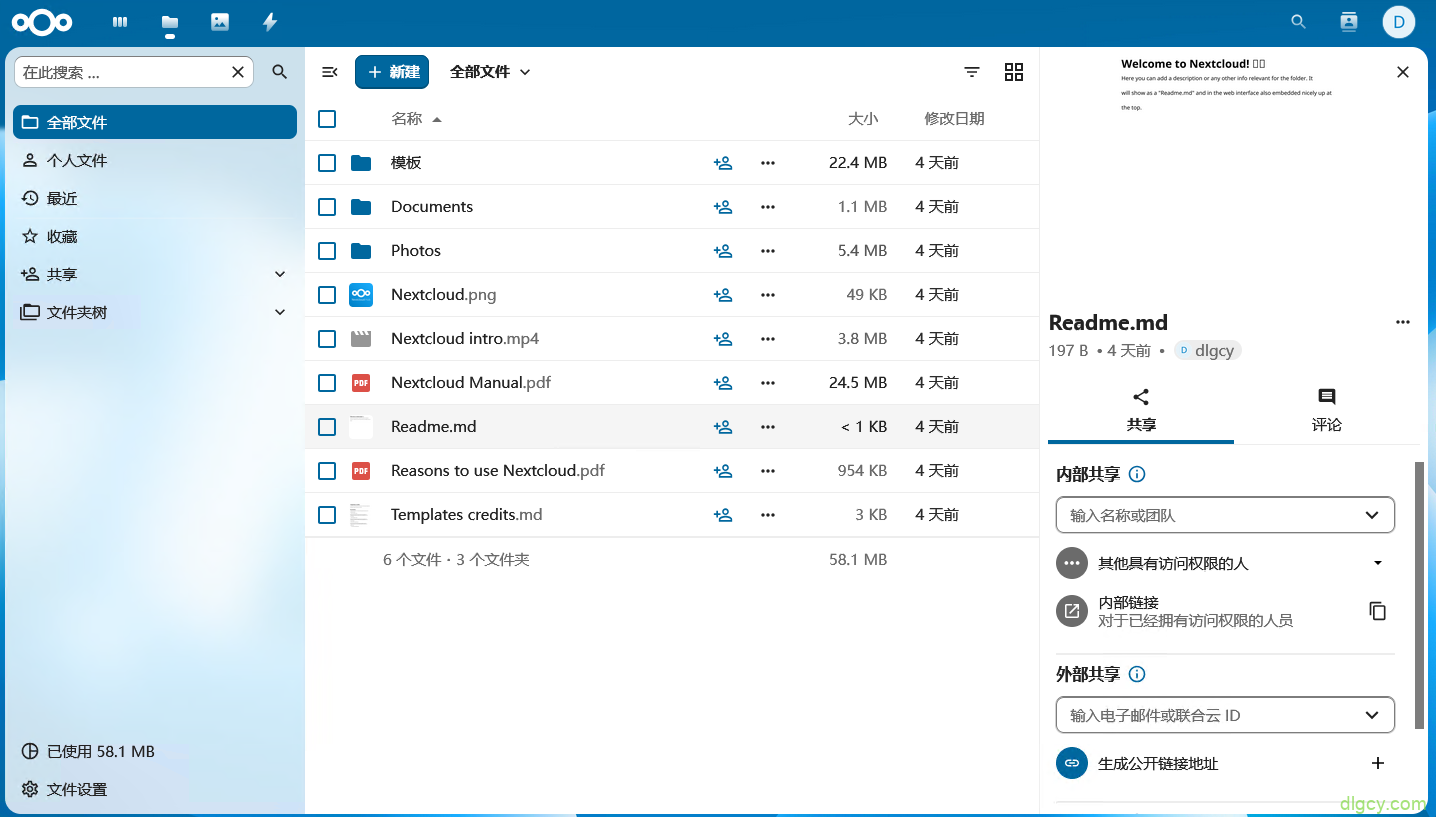Switch to the 评论 tab in sidebar
This screenshot has height=817, width=1436.
[1327, 411]
